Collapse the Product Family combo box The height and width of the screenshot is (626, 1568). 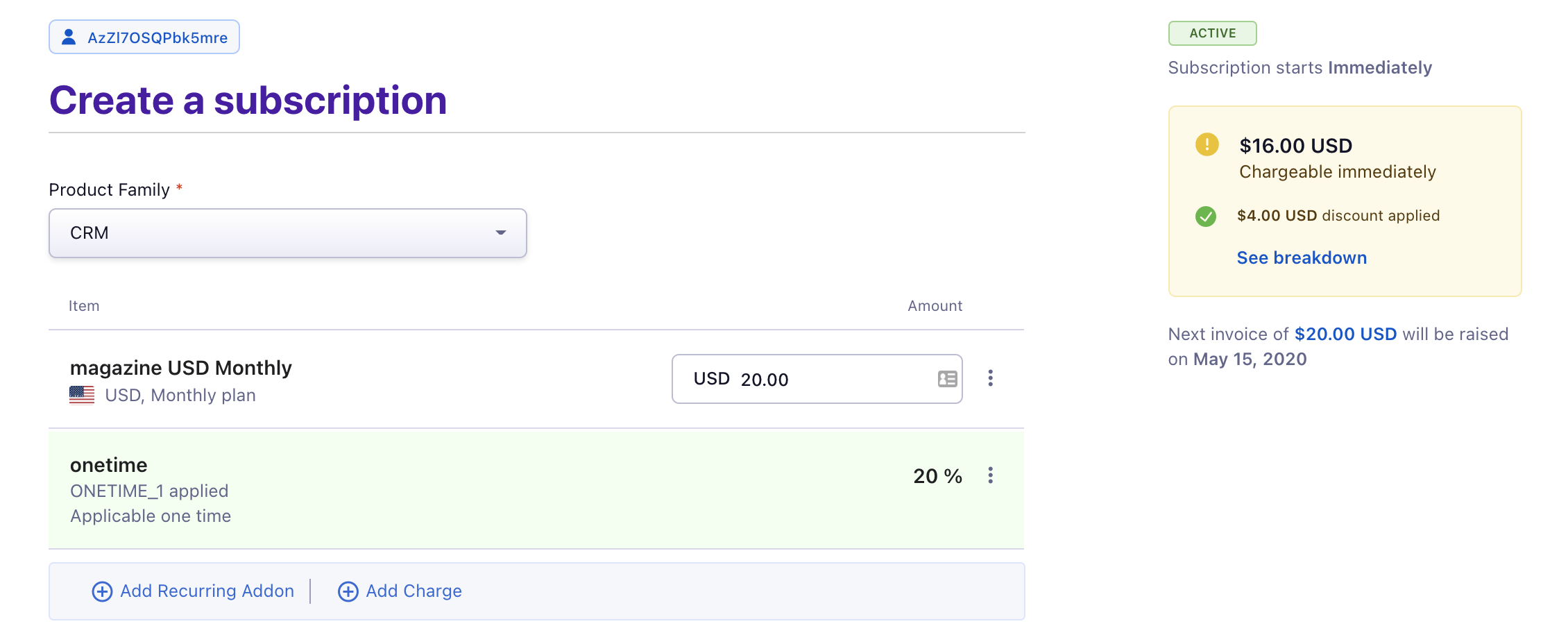499,233
